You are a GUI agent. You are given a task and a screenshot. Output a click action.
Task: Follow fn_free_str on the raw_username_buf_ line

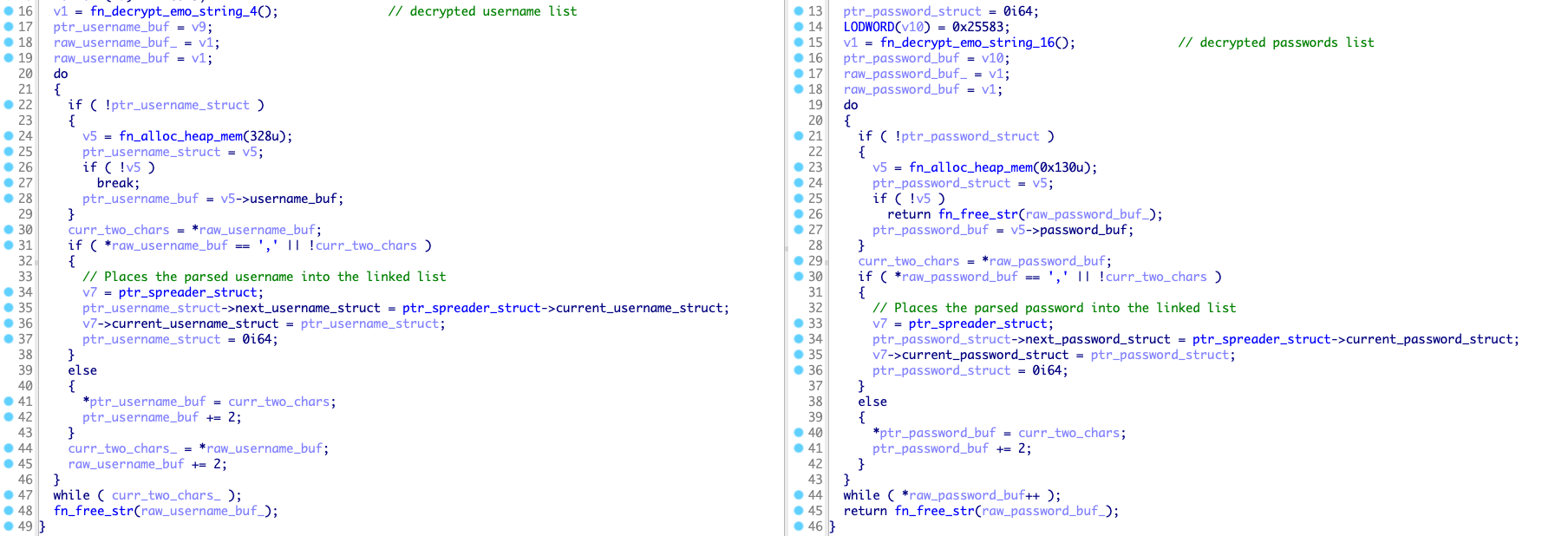(x=93, y=511)
